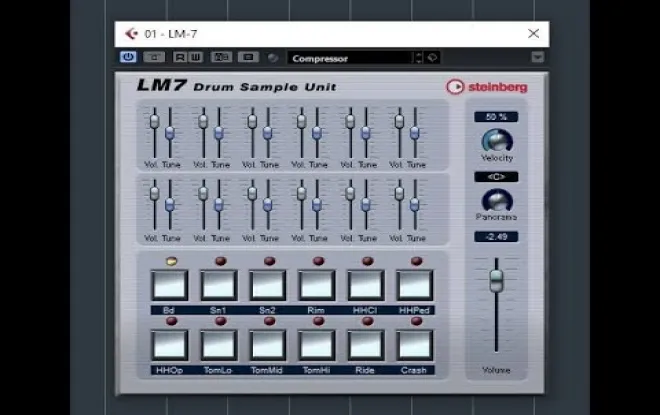Click the Bd pad Vol slider handle
This screenshot has height=415, width=660.
154,121
